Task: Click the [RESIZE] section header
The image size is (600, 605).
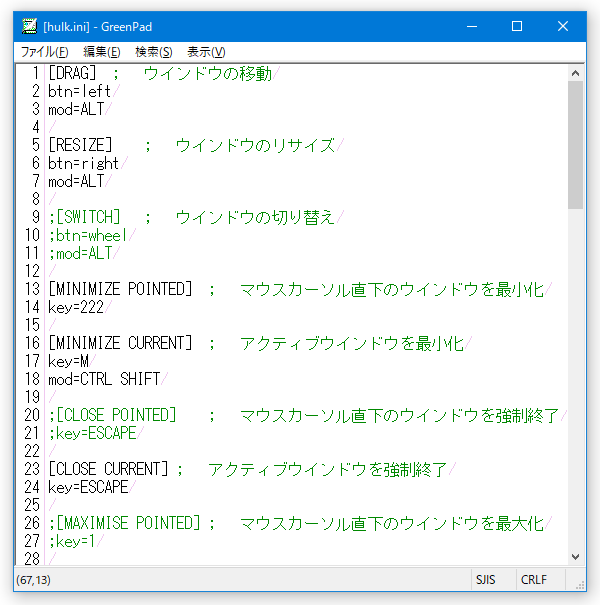Action: point(80,145)
